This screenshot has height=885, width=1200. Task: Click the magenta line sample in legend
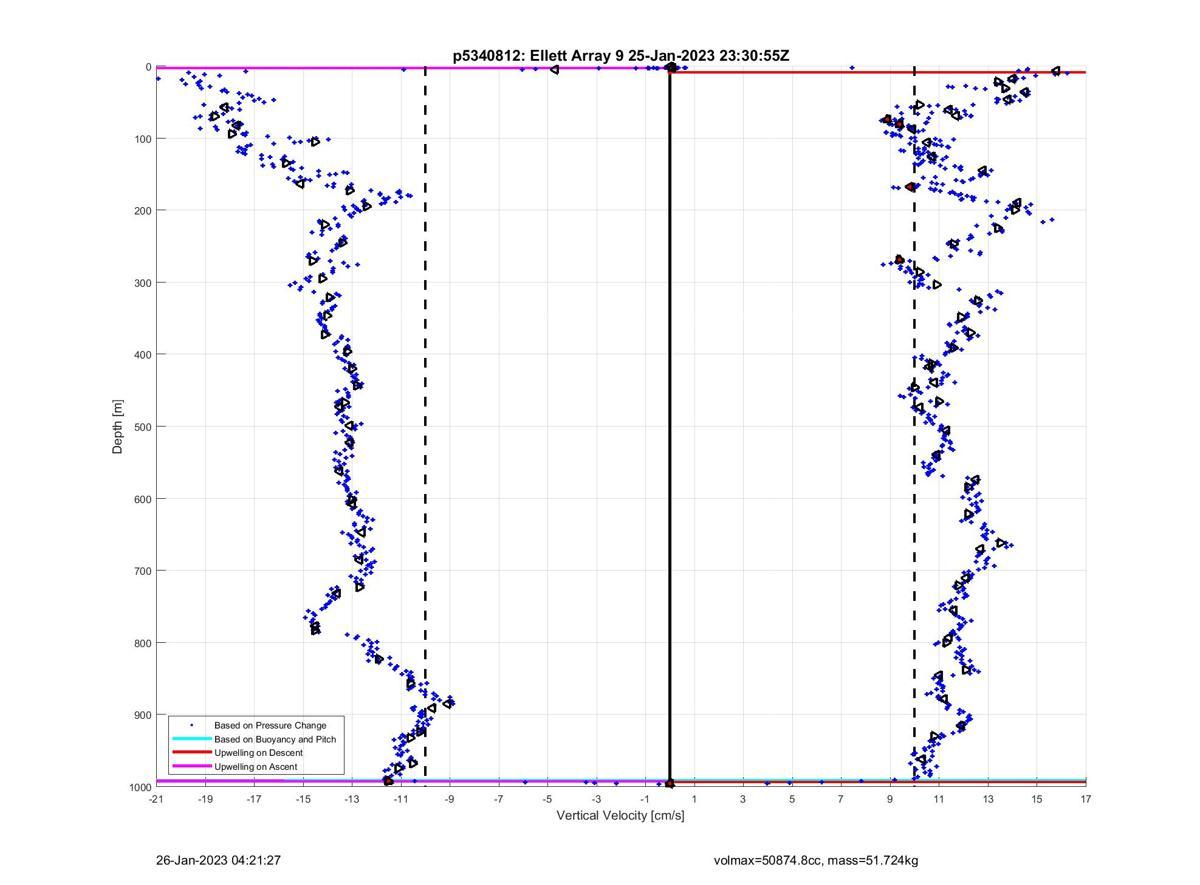click(x=191, y=767)
